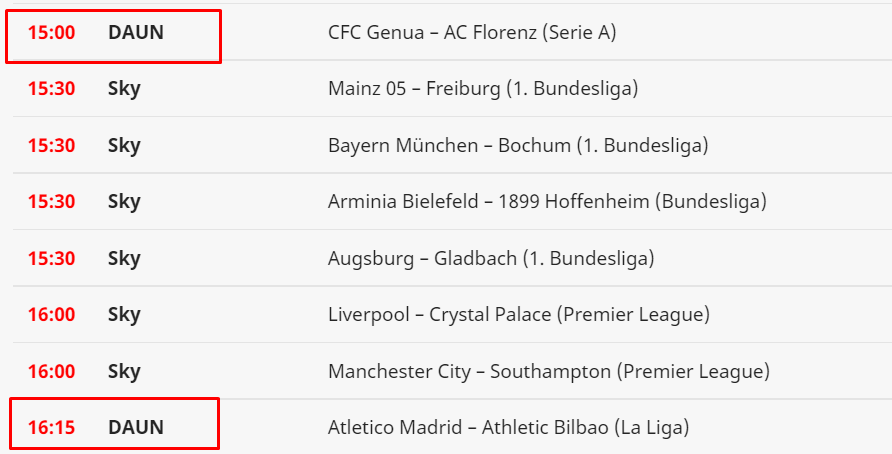This screenshot has height=454, width=892.
Task: Click Sky channel in Liverpool row
Action: (x=124, y=314)
